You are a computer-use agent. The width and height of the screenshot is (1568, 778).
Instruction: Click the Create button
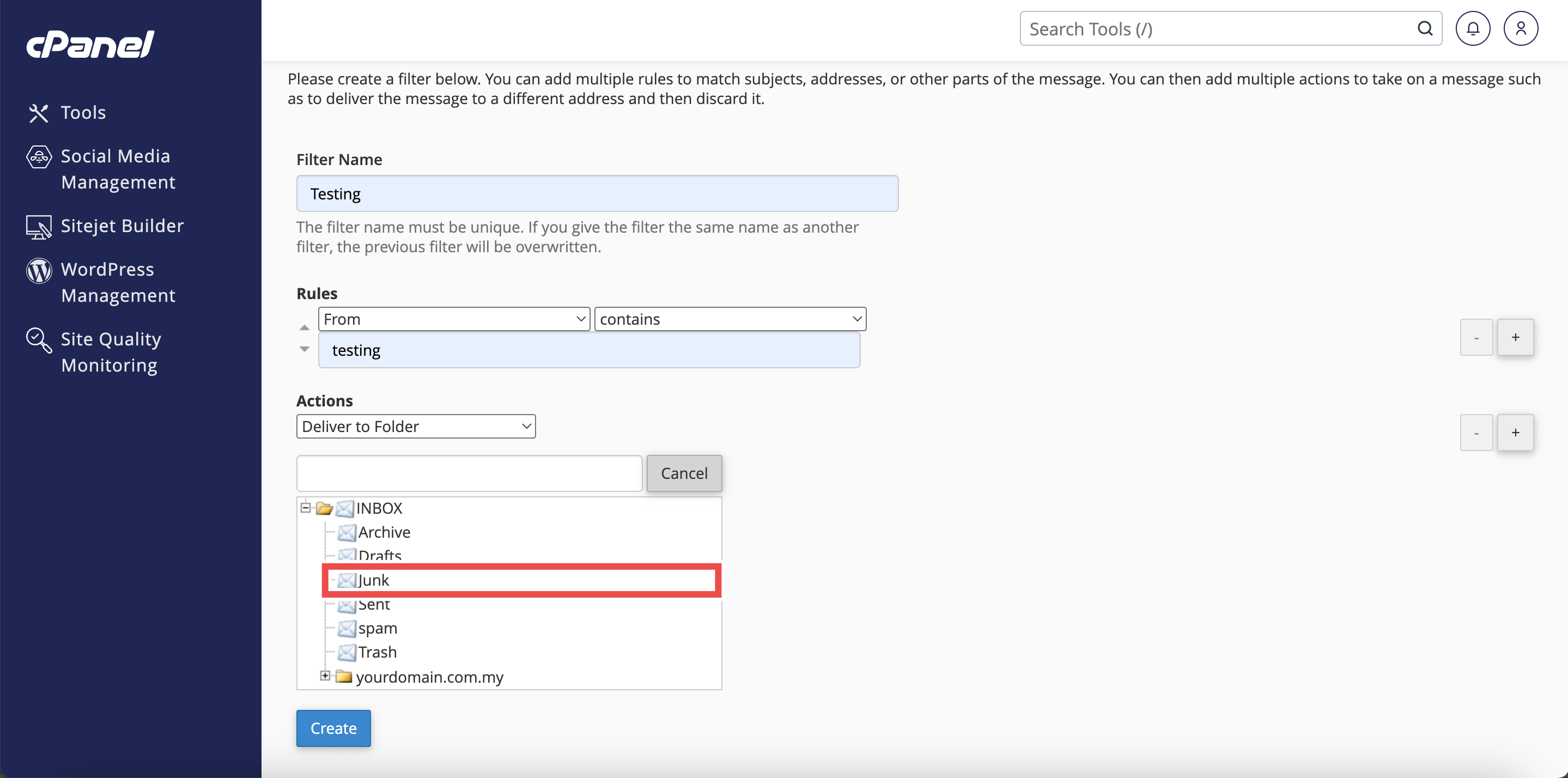coord(333,728)
